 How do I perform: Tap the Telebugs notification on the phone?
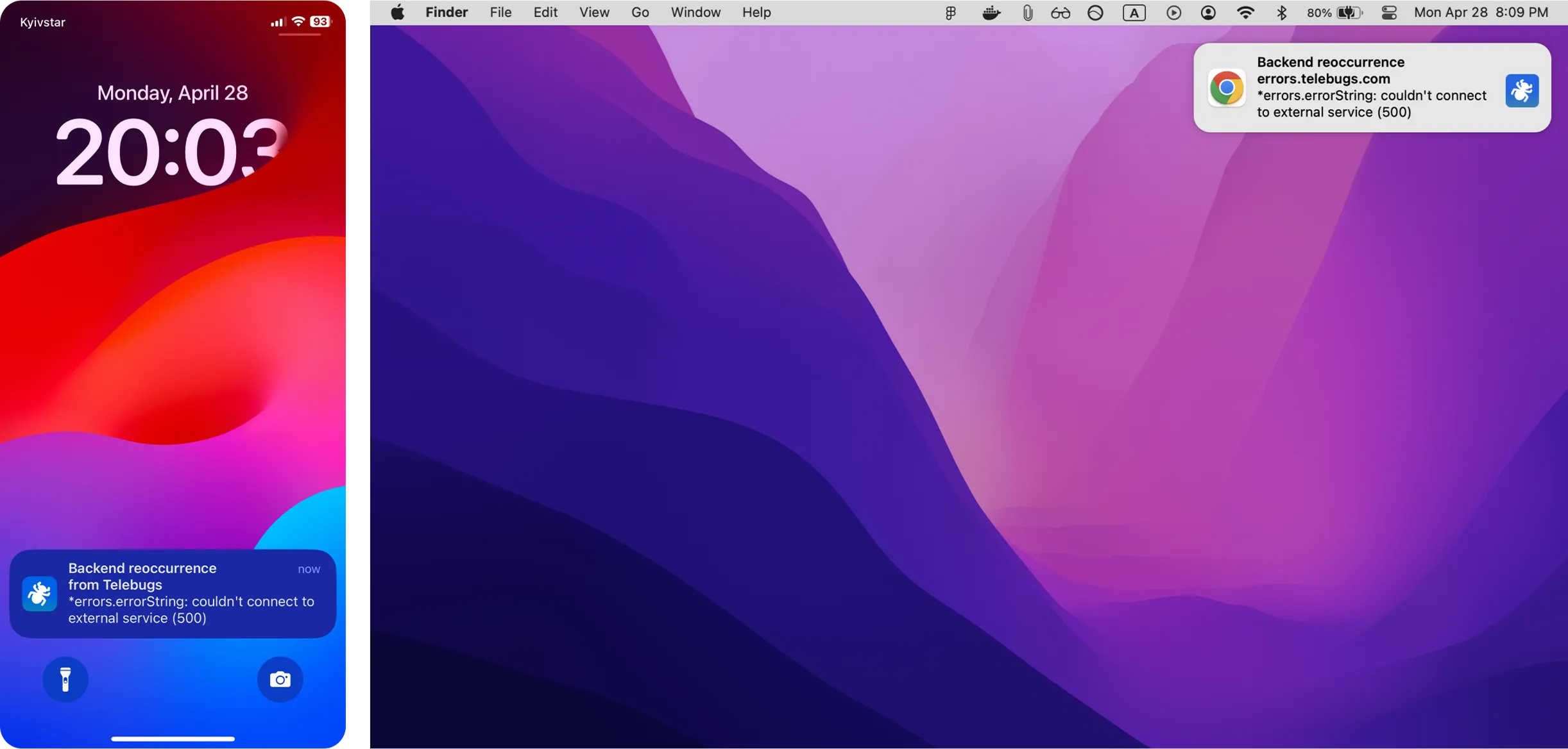[x=173, y=593]
